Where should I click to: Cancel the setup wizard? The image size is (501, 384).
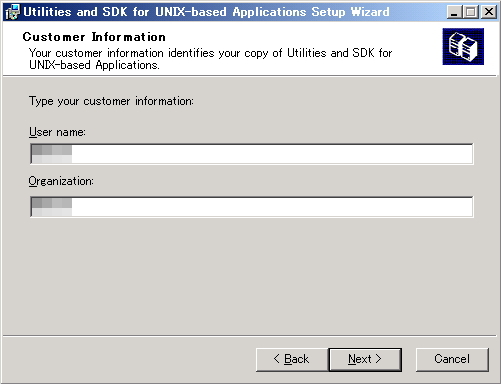click(452, 360)
